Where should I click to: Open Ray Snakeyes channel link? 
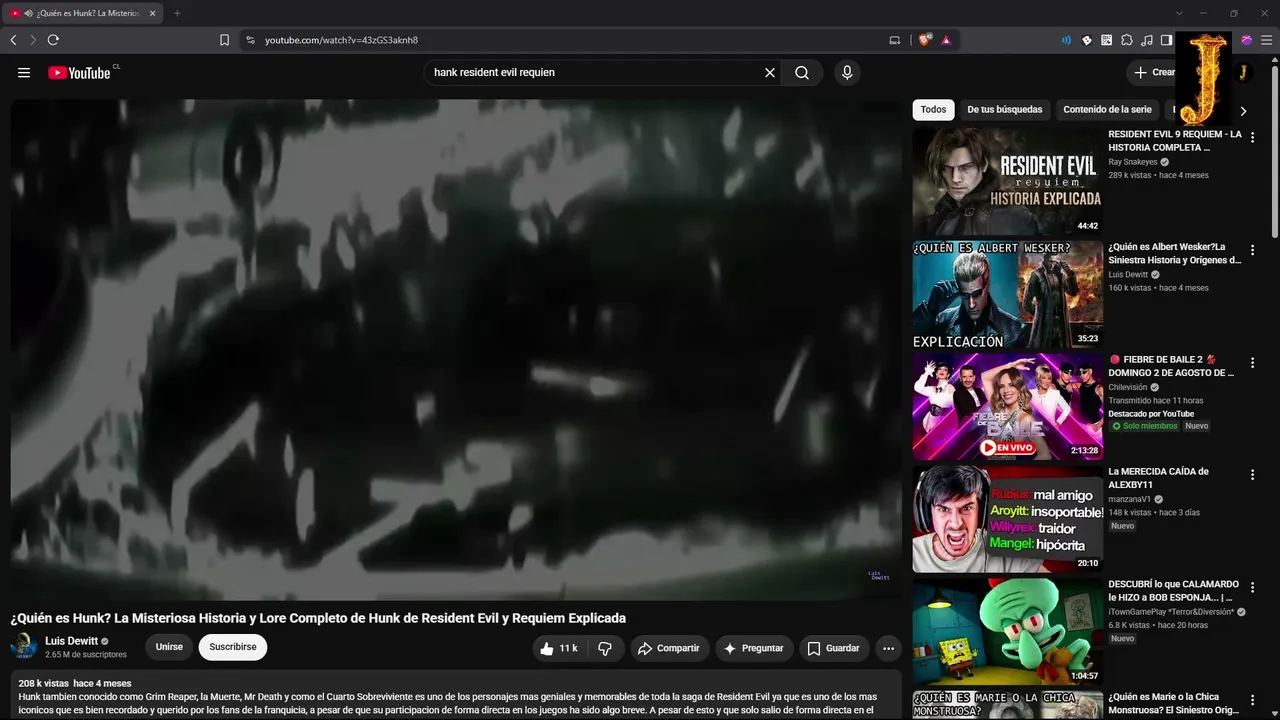(1133, 162)
